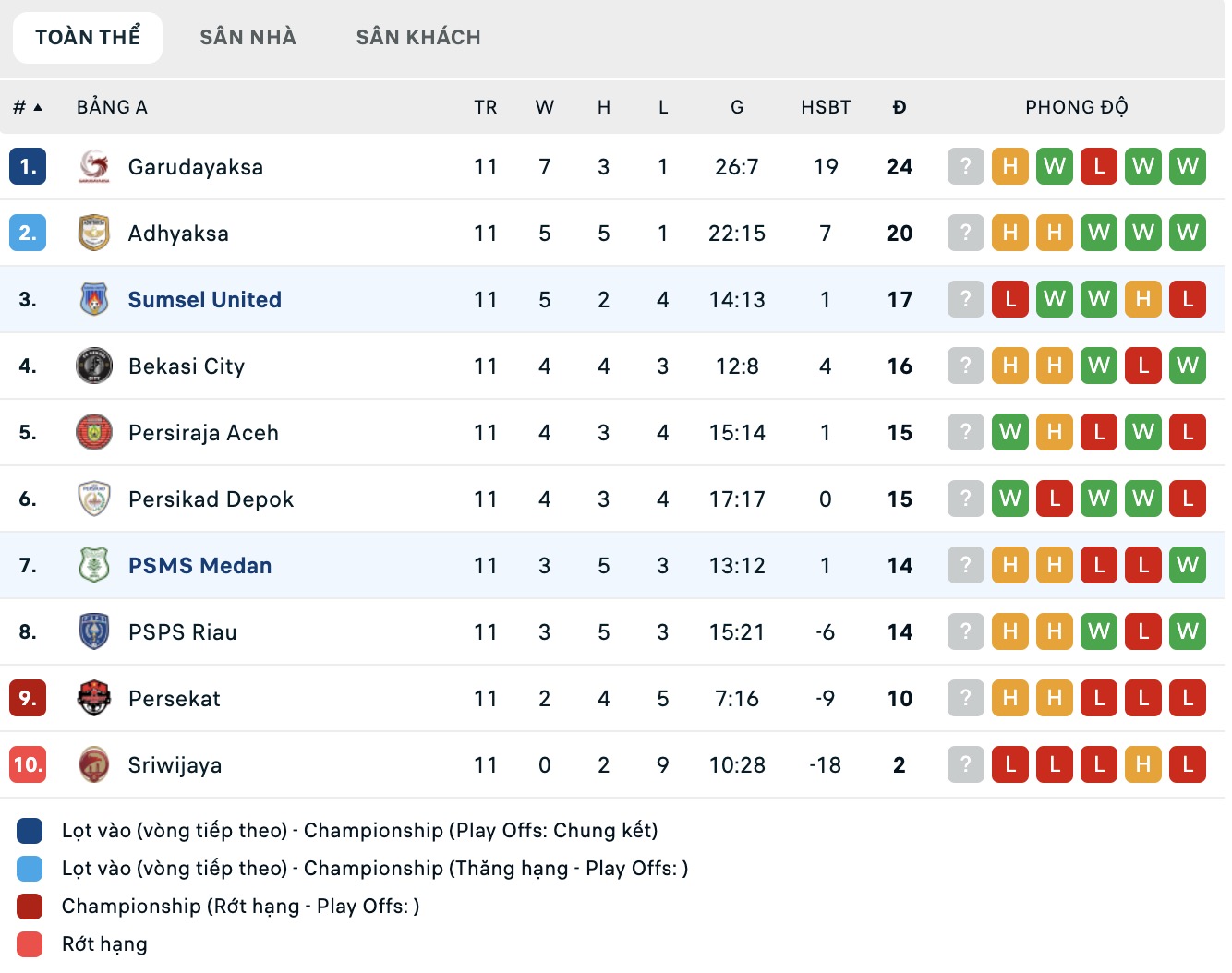Click the Sriwijaya club logo
This screenshot has width=1232, height=973.
[94, 764]
